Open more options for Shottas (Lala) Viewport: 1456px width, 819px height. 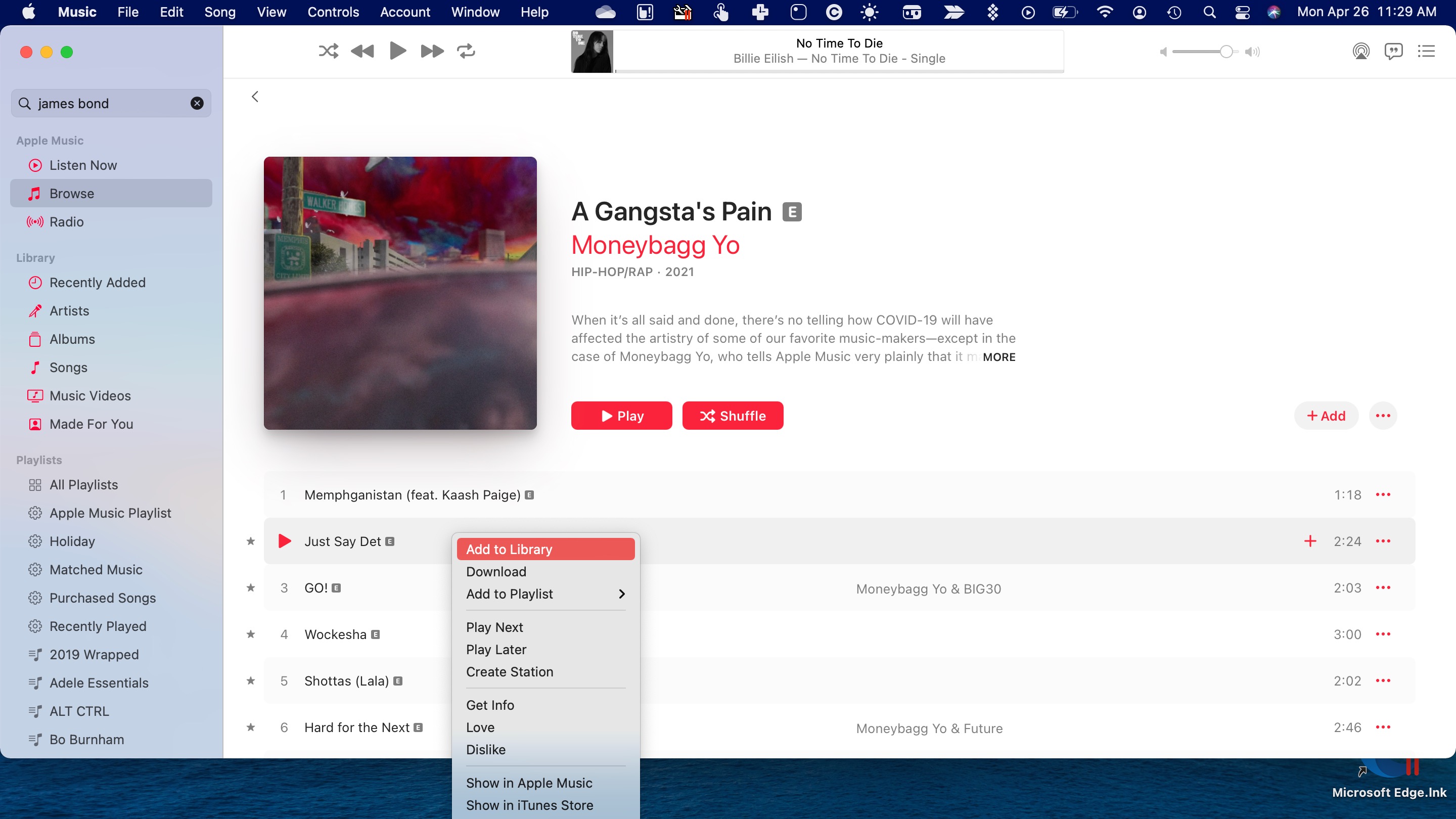1383,681
